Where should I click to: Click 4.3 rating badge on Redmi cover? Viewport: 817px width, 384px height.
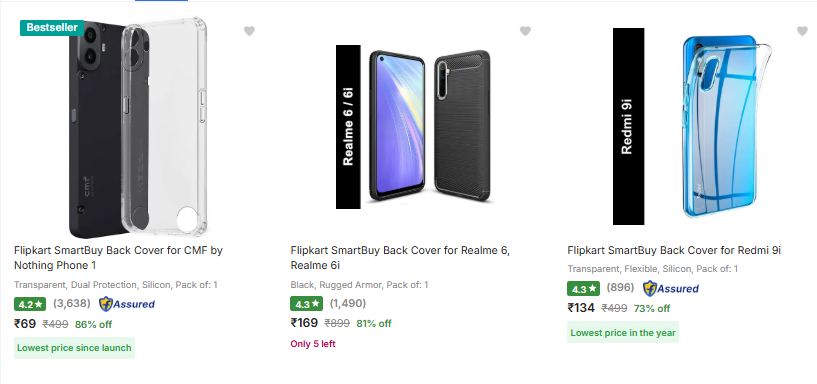click(583, 289)
